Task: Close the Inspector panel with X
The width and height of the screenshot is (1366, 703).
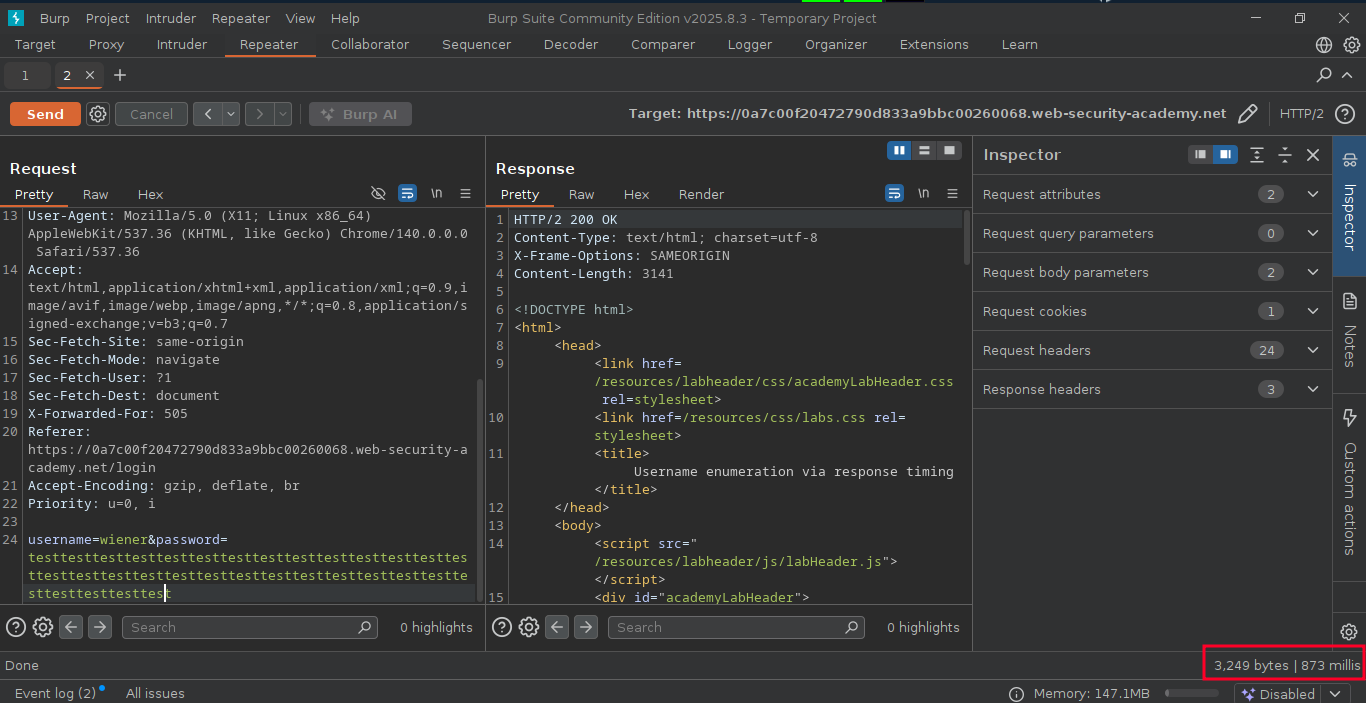Action: pos(1313,155)
